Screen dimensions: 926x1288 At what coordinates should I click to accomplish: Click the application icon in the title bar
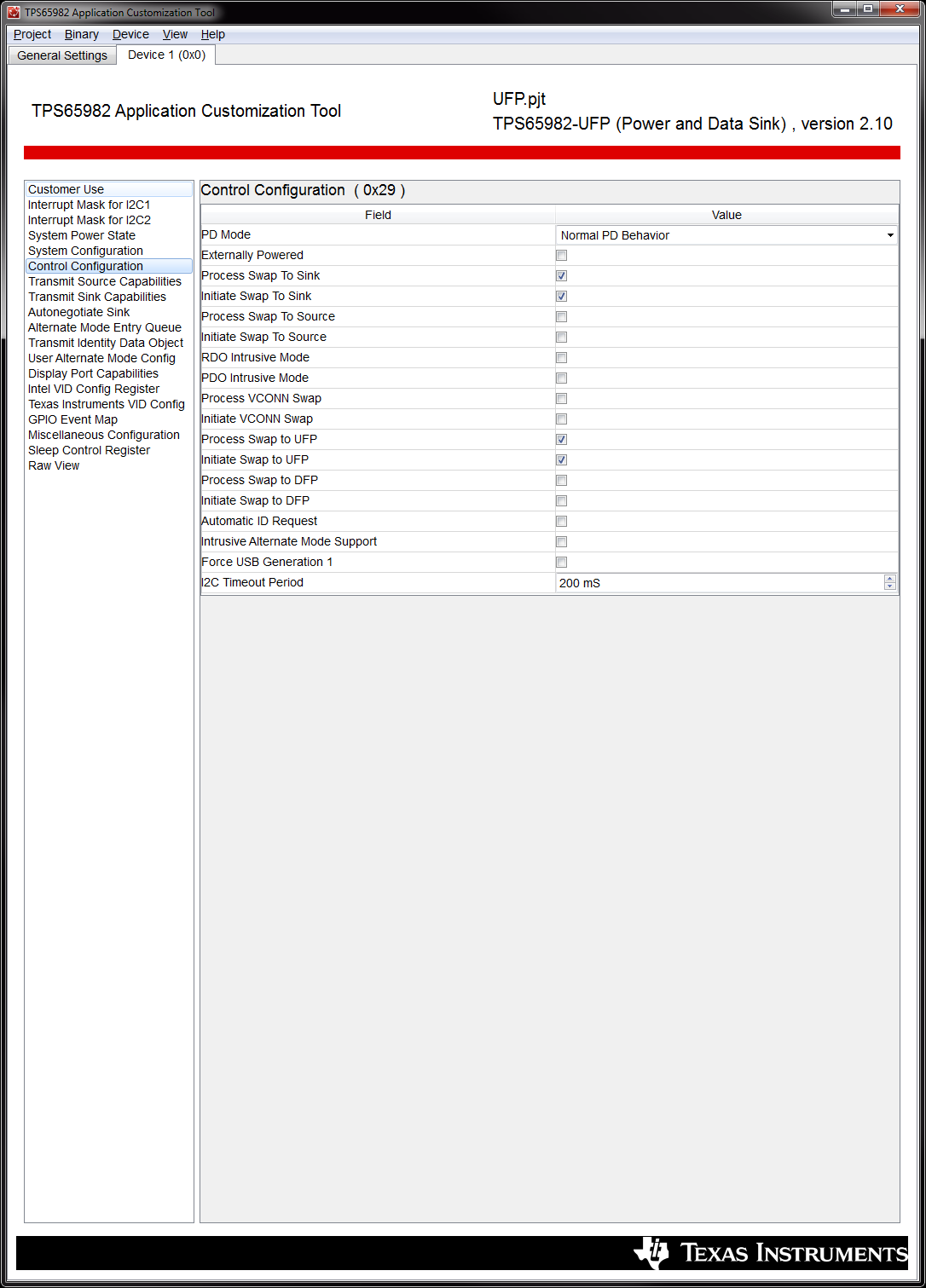click(14, 13)
